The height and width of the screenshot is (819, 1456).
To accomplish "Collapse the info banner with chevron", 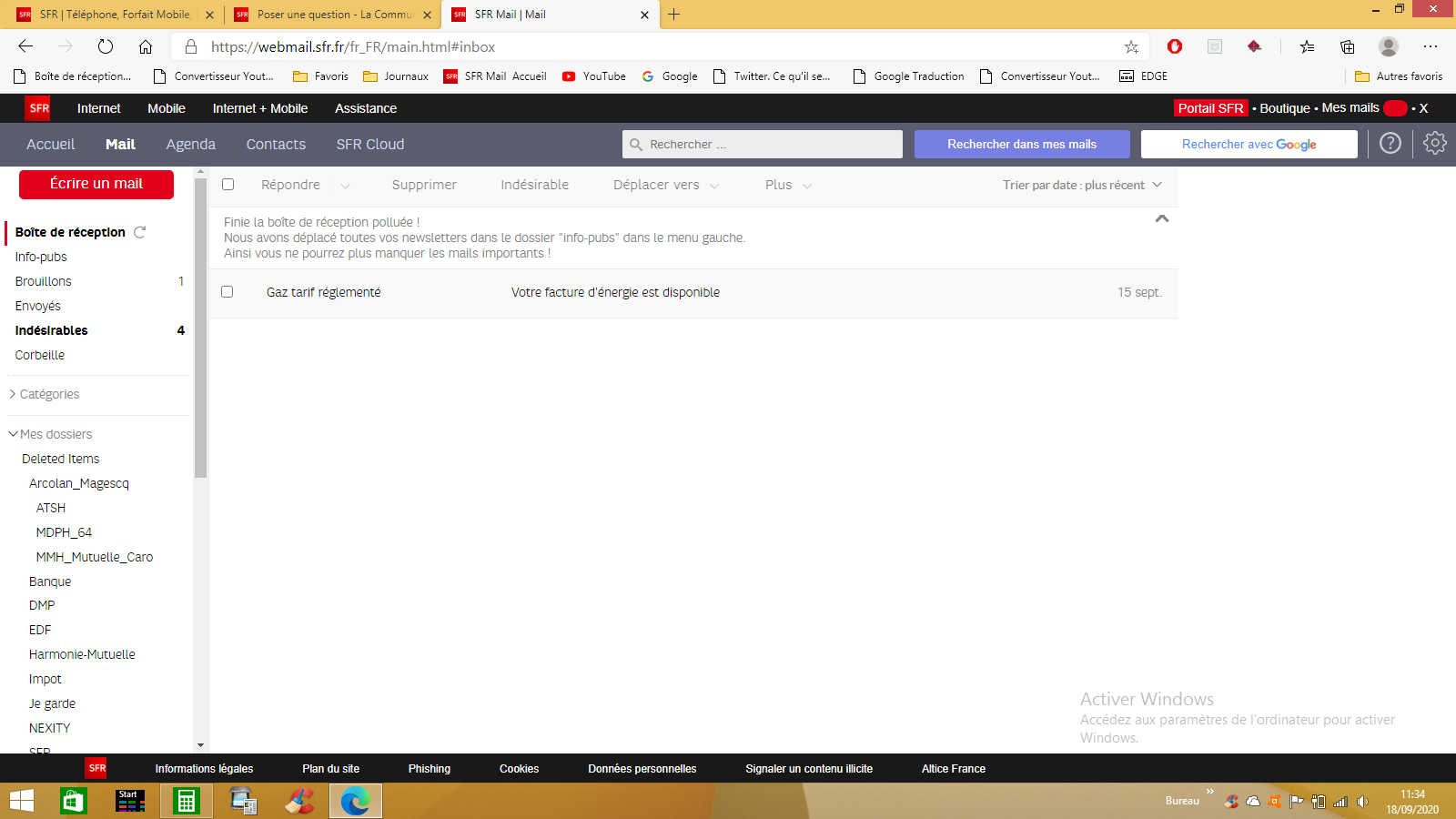I will 1161,218.
